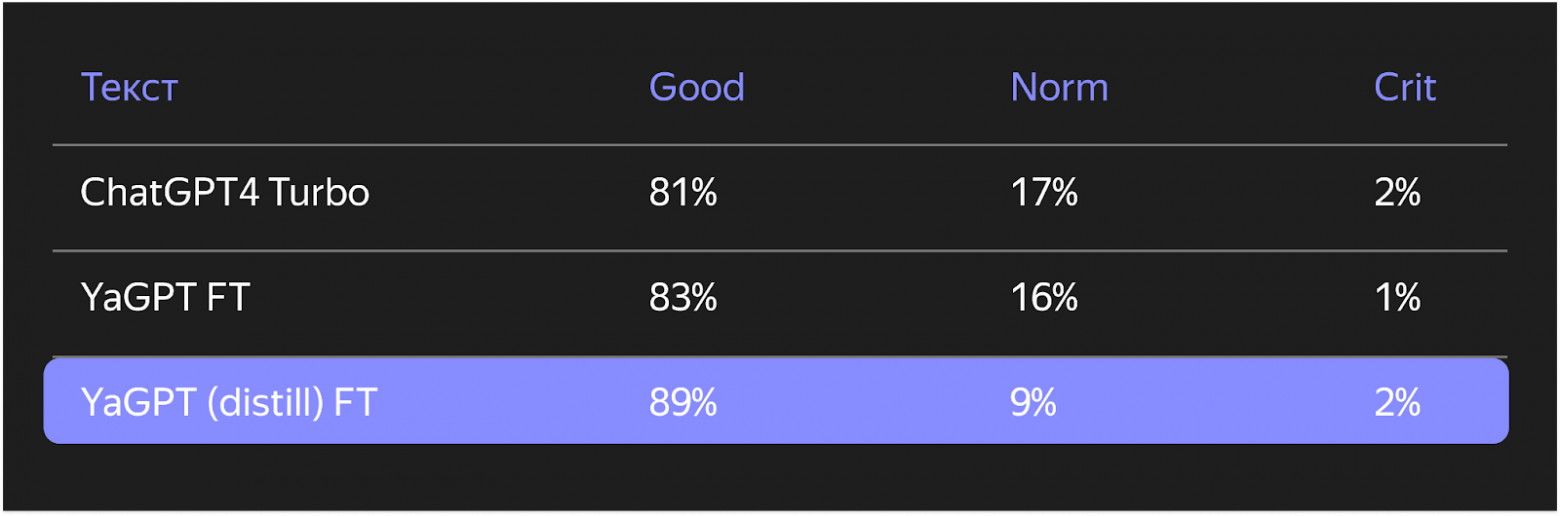The image size is (1560, 516).
Task: Click the 2% Crit value for ChatGPT4 Turbo
Action: [1397, 192]
